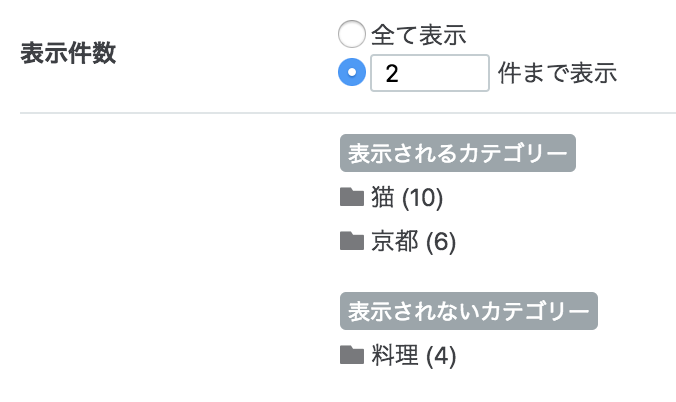Click the (6) count next to 京都
Image resolution: width=676 pixels, height=402 pixels.
tap(441, 242)
